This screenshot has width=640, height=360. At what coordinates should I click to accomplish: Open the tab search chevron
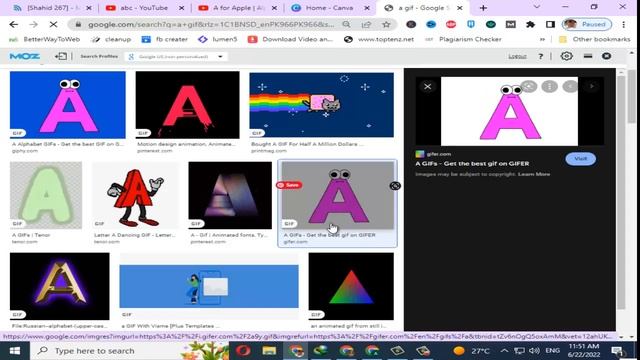[x=537, y=7]
